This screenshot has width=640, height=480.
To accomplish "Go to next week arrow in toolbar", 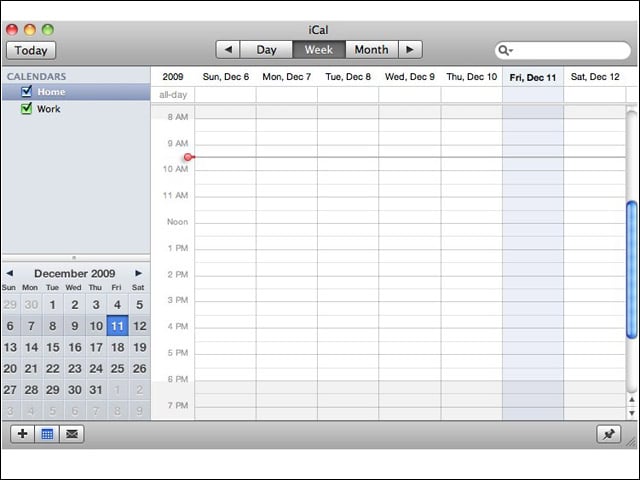I will click(x=410, y=49).
